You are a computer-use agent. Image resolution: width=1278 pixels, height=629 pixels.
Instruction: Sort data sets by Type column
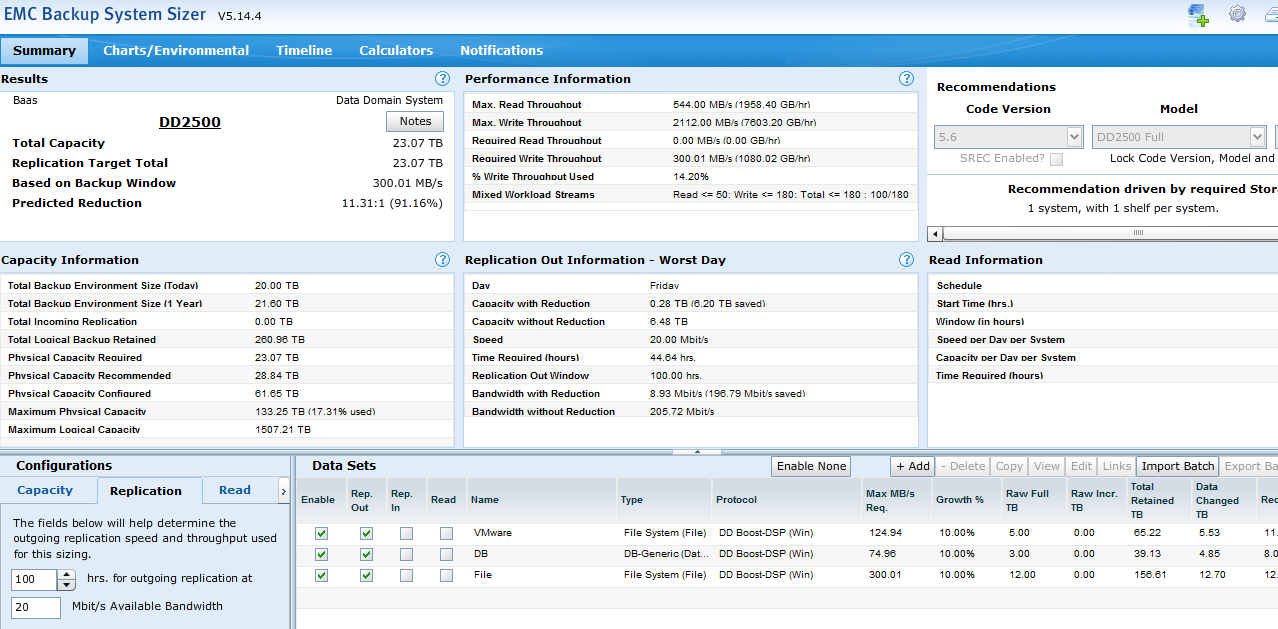pos(663,500)
